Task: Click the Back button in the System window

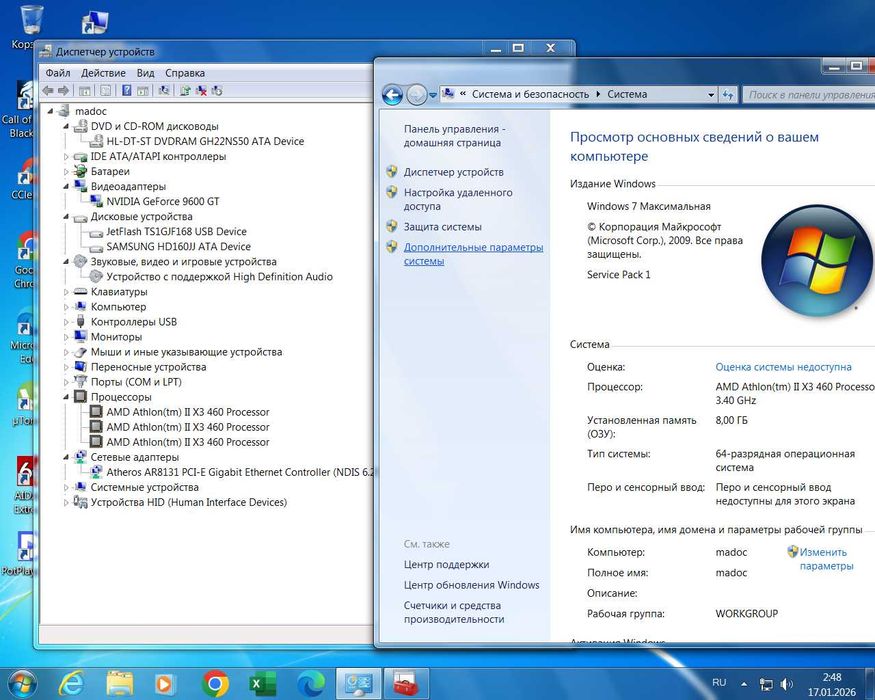Action: tap(392, 95)
